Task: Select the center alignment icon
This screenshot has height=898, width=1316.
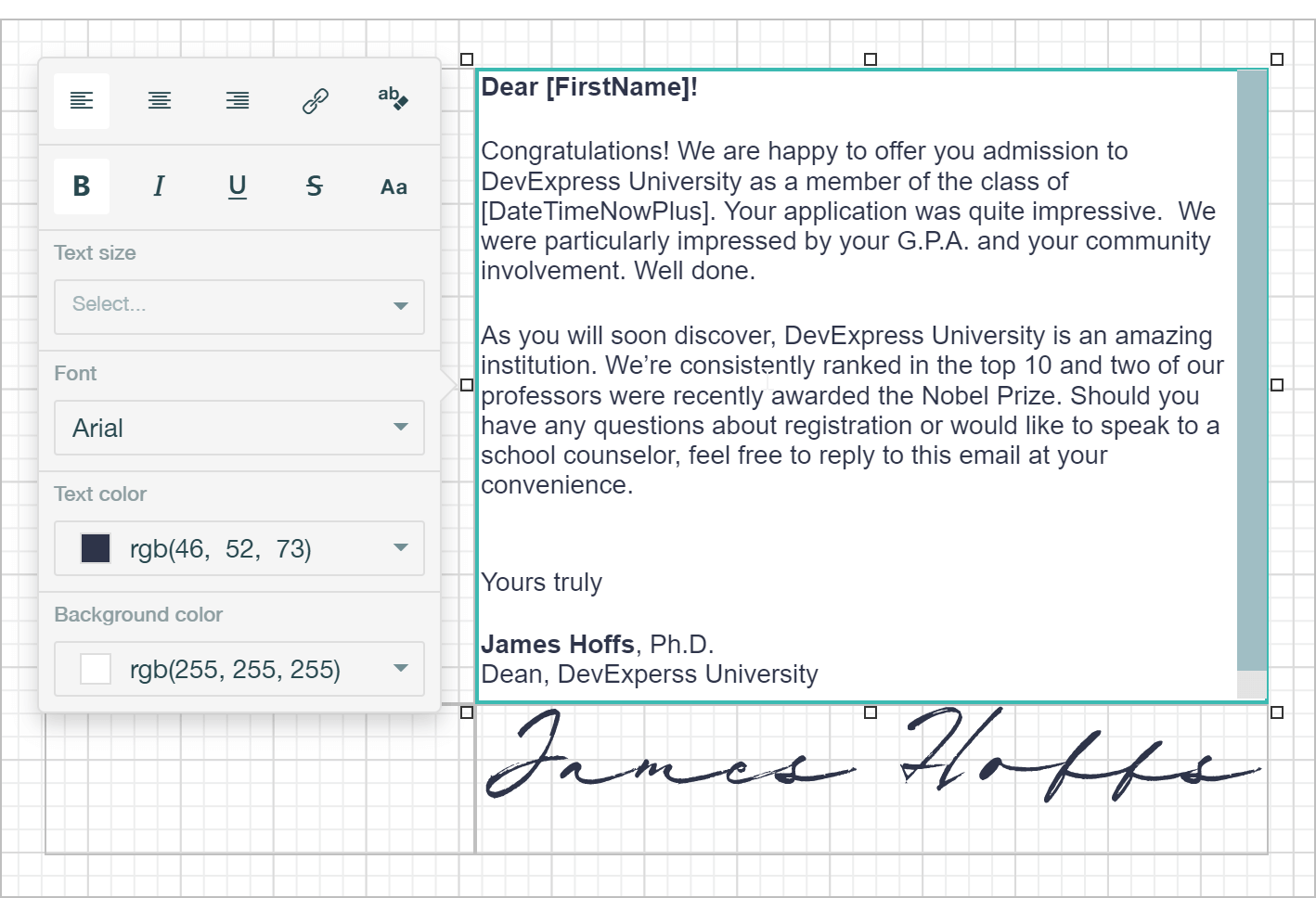Action: coord(159,100)
